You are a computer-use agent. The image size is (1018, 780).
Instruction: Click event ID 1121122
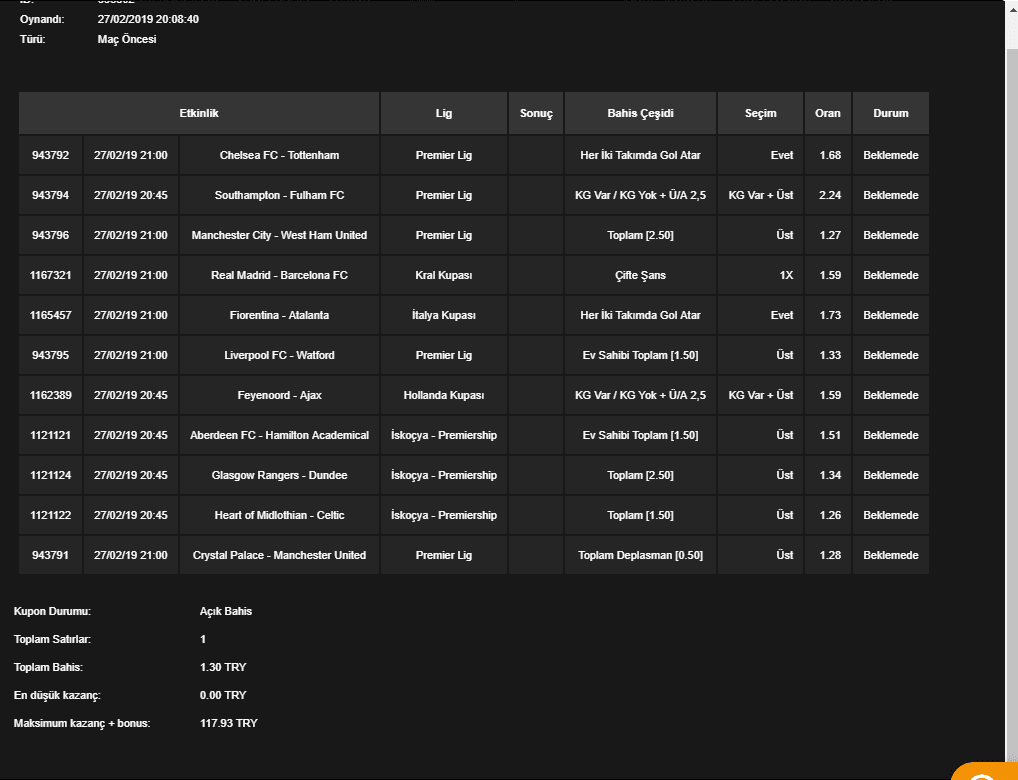[x=51, y=515]
